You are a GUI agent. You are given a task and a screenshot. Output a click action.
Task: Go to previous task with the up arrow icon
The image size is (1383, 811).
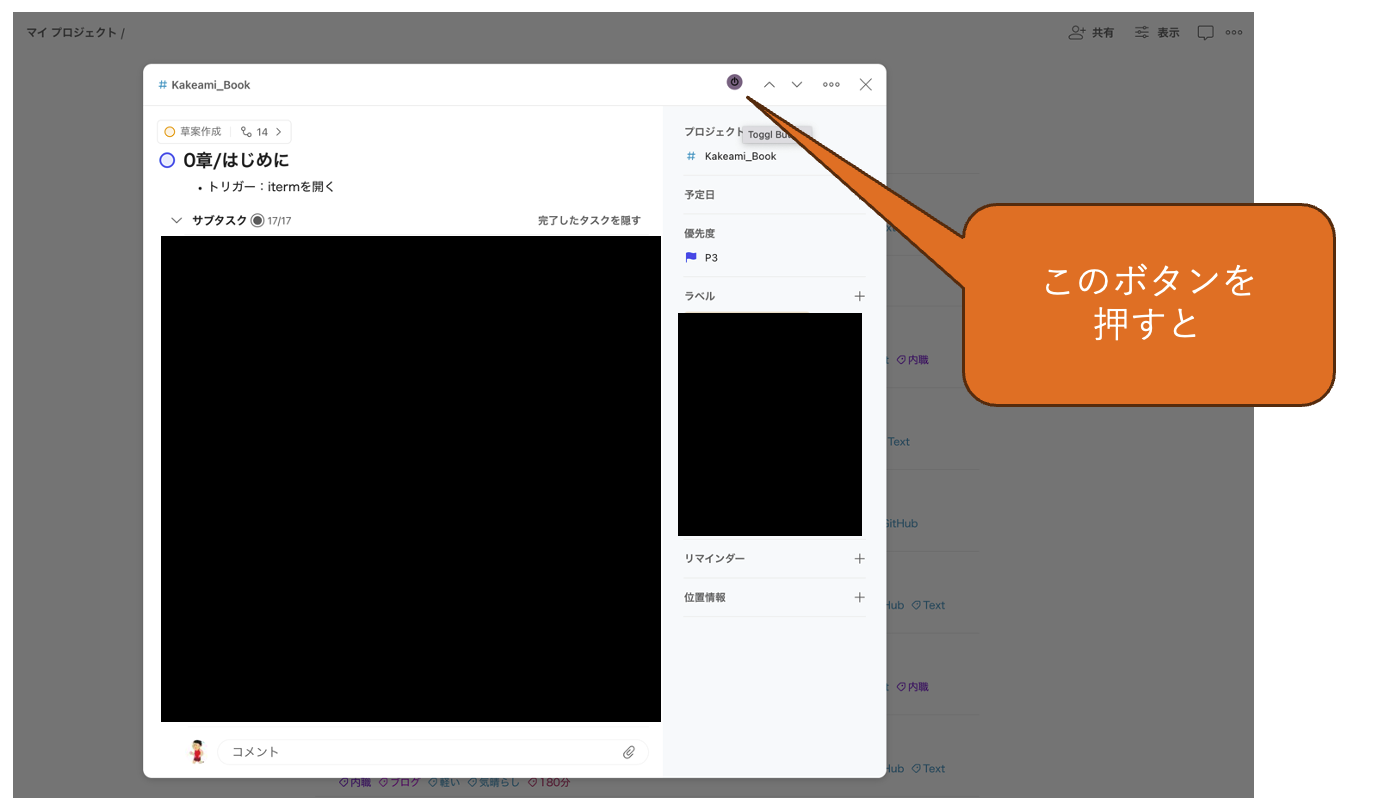pyautogui.click(x=769, y=84)
